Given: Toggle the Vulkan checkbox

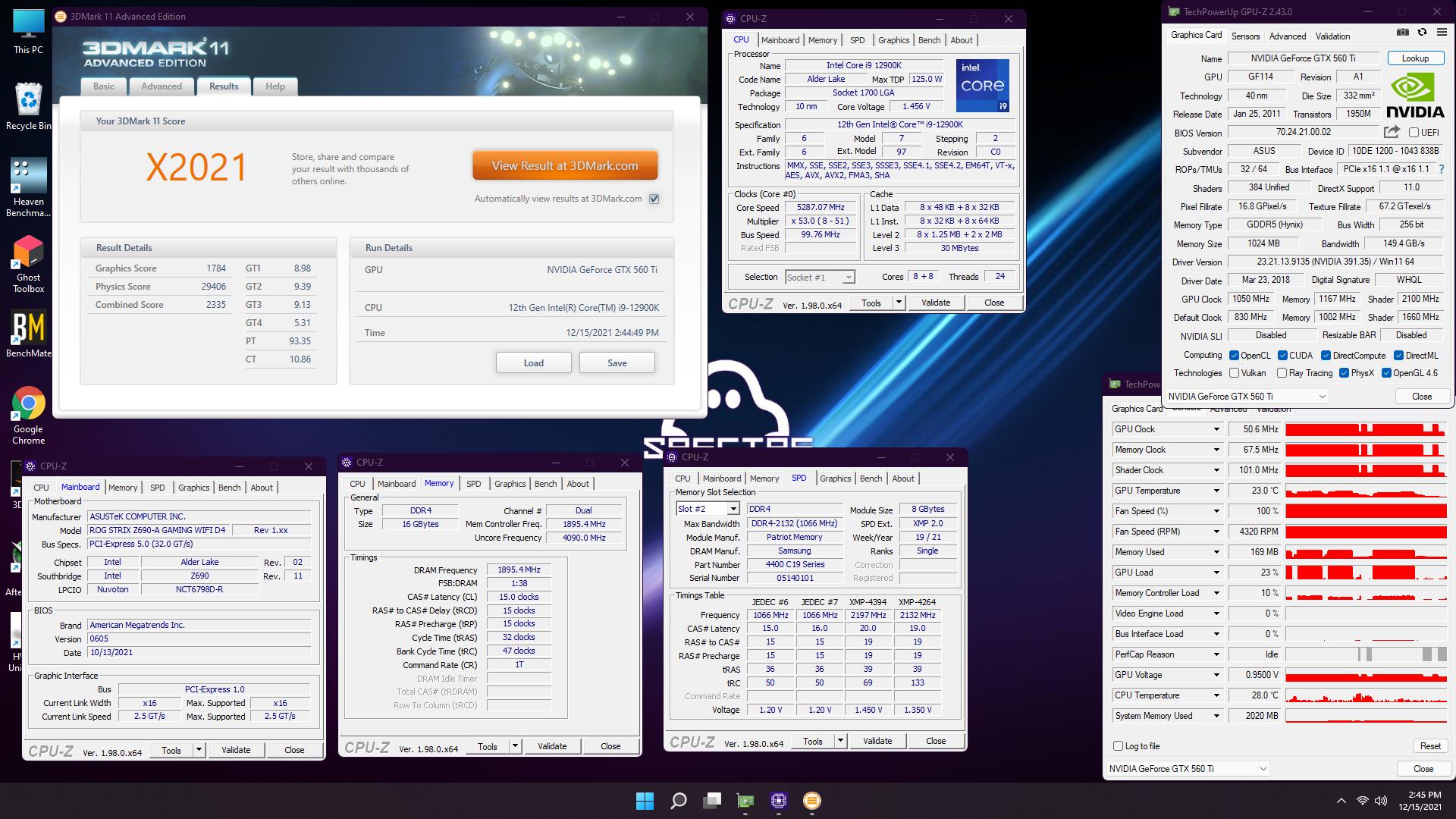Looking at the screenshot, I should click(x=1234, y=373).
